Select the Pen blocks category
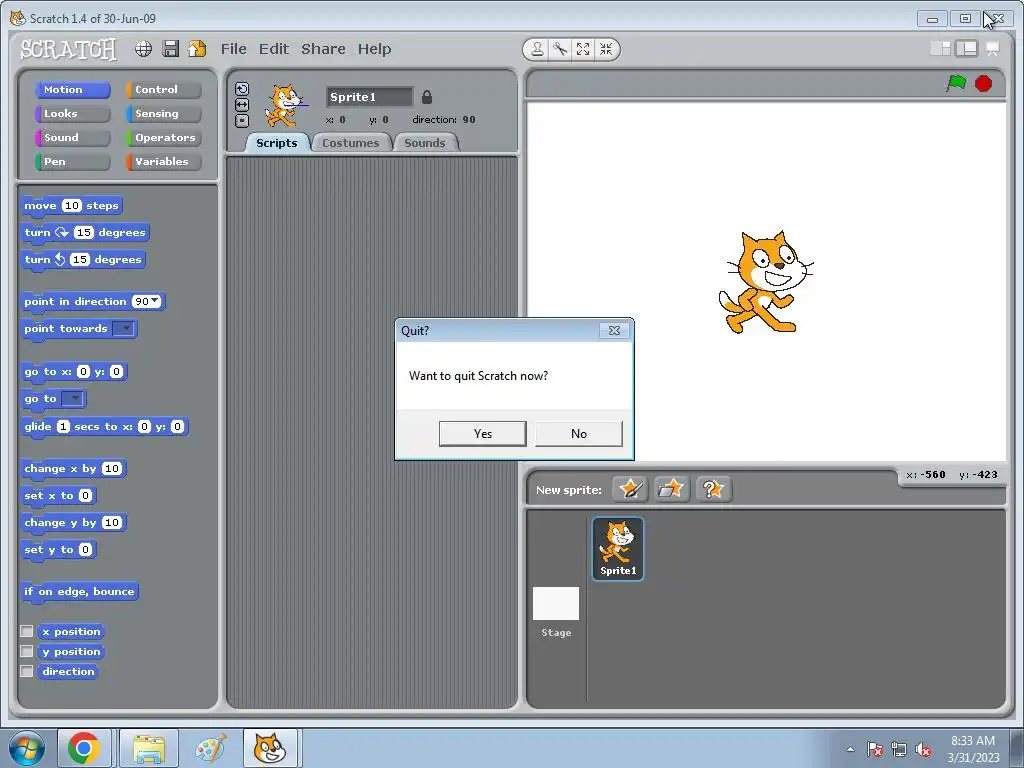Viewport: 1024px width, 768px height. click(72, 162)
